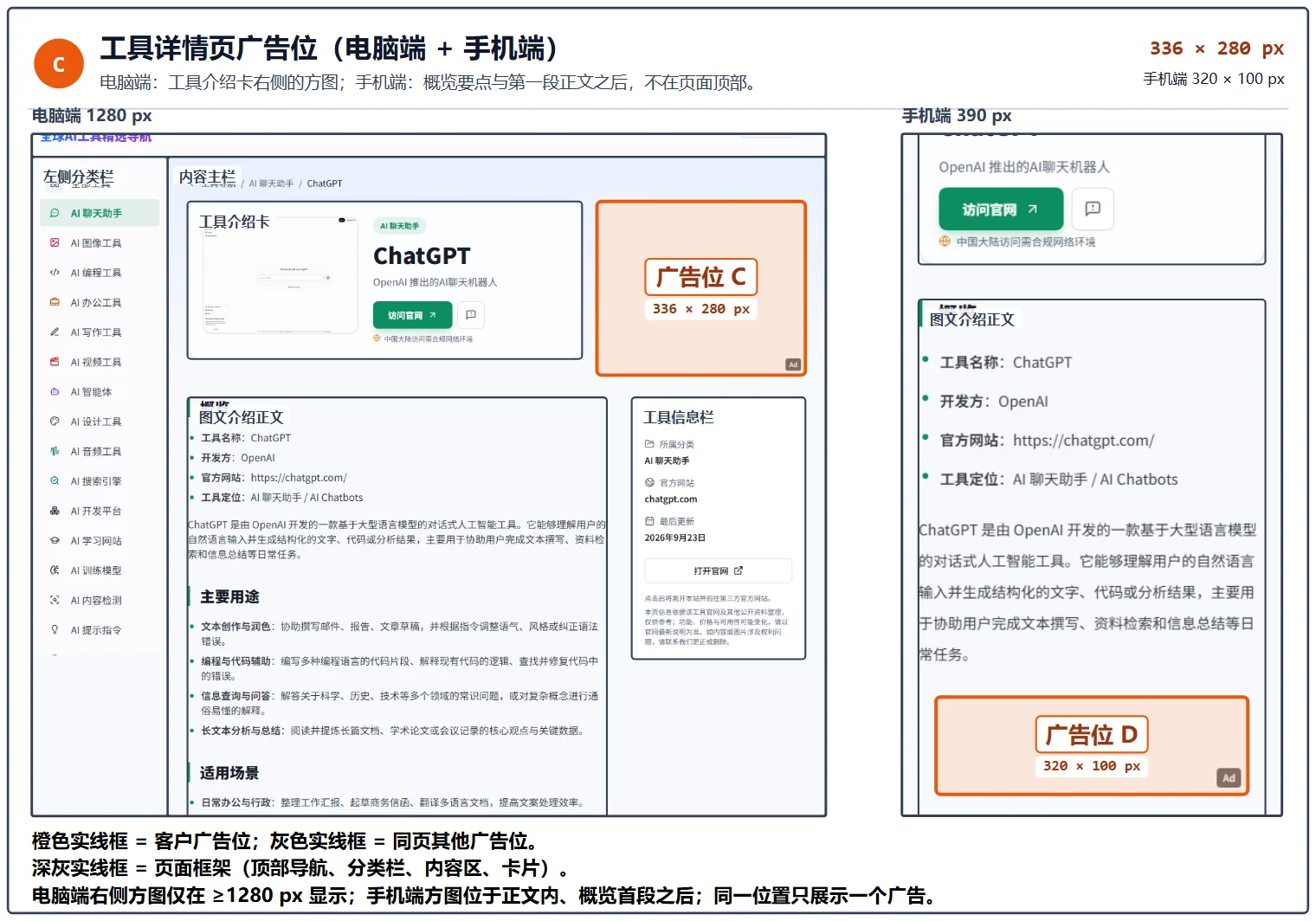Click the desktop feedback icon beside 访问官网

click(x=471, y=315)
